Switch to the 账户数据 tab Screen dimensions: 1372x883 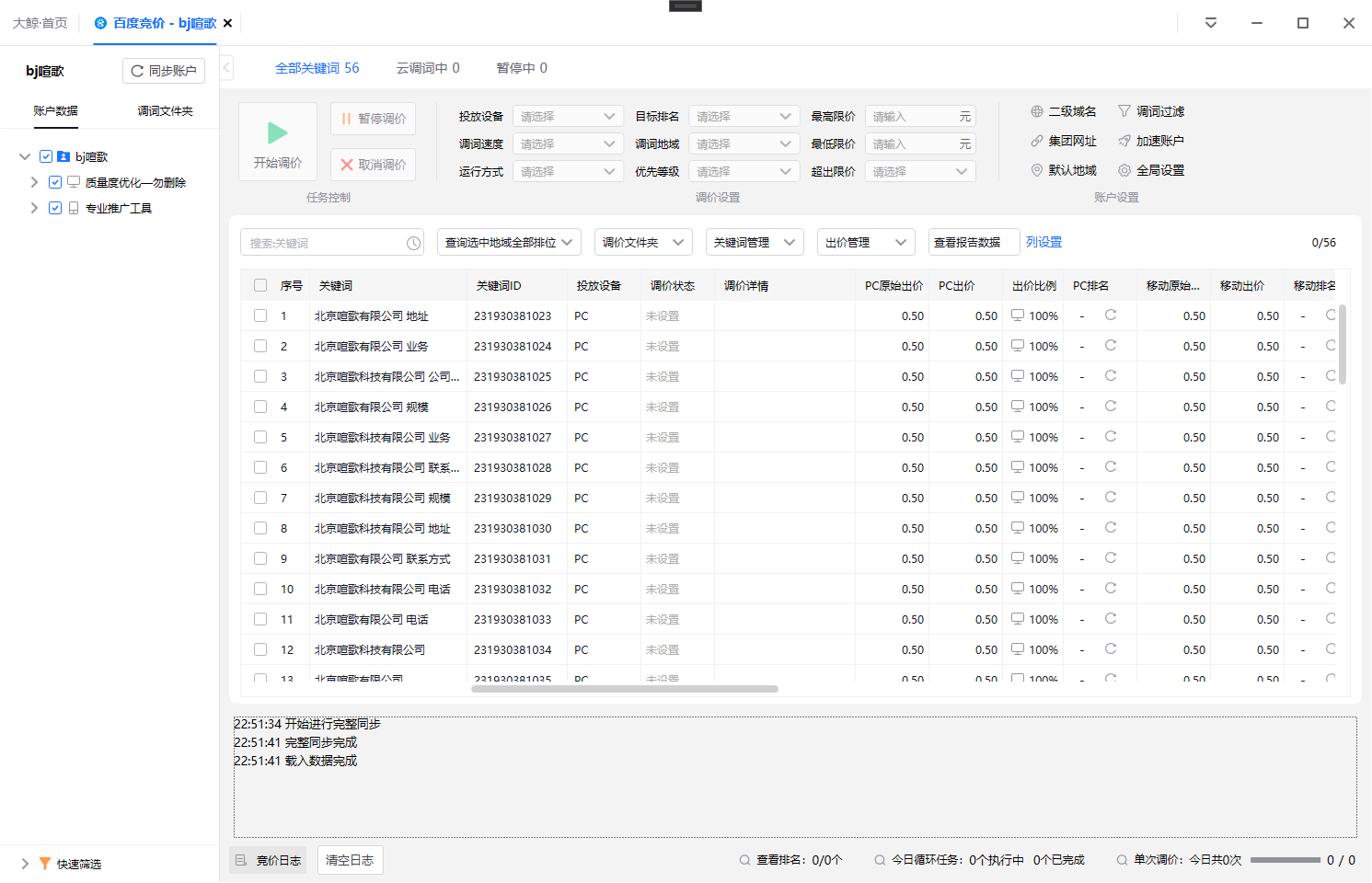[55, 110]
